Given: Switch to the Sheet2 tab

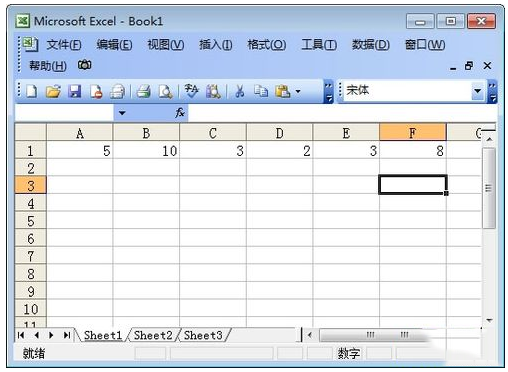Looking at the screenshot, I should 153,335.
